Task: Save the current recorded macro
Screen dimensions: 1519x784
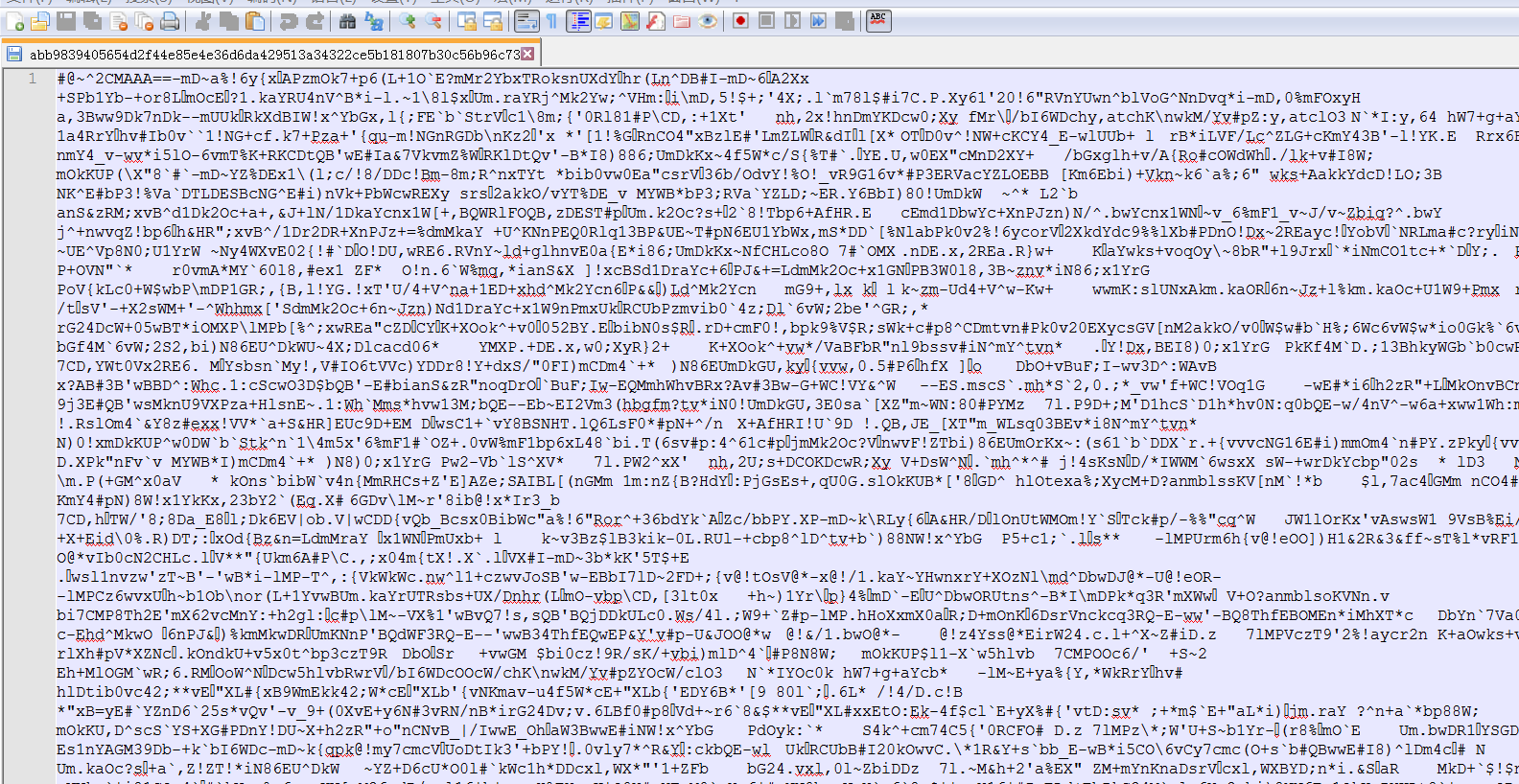Action: click(x=845, y=21)
